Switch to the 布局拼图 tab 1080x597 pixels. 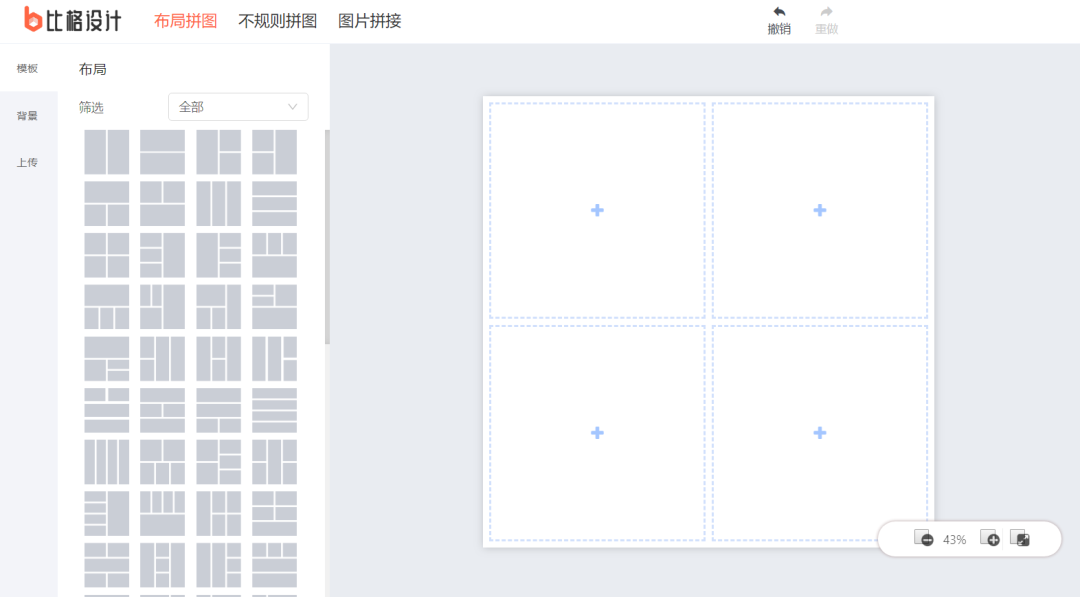(x=185, y=21)
